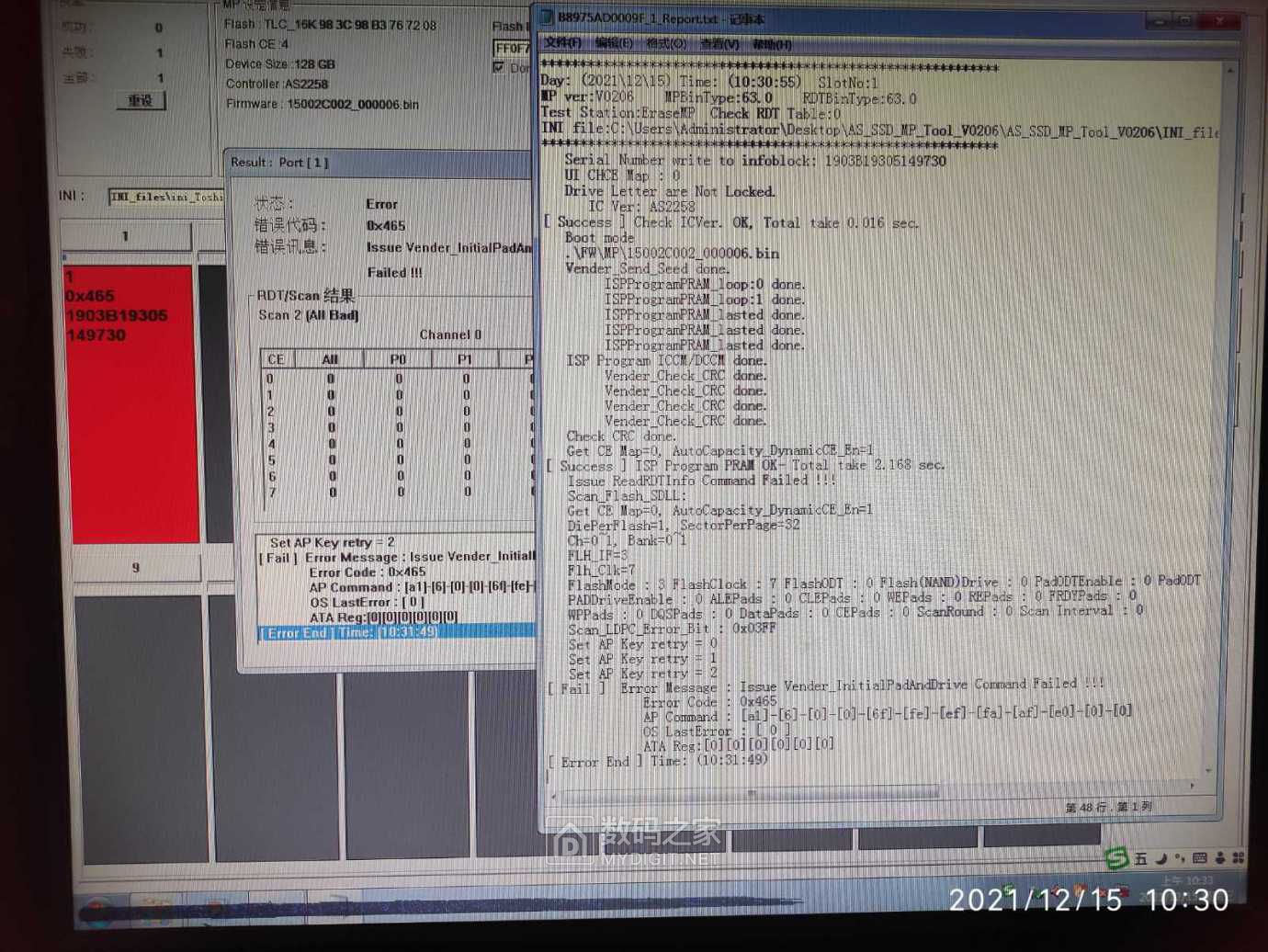Click the 'Failed !!!' text in Result dialog
Image resolution: width=1268 pixels, height=952 pixels.
395,272
